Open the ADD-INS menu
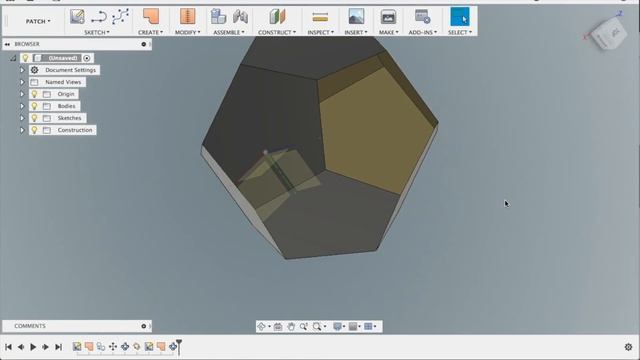Screen dimensions: 640x360 [422, 32]
